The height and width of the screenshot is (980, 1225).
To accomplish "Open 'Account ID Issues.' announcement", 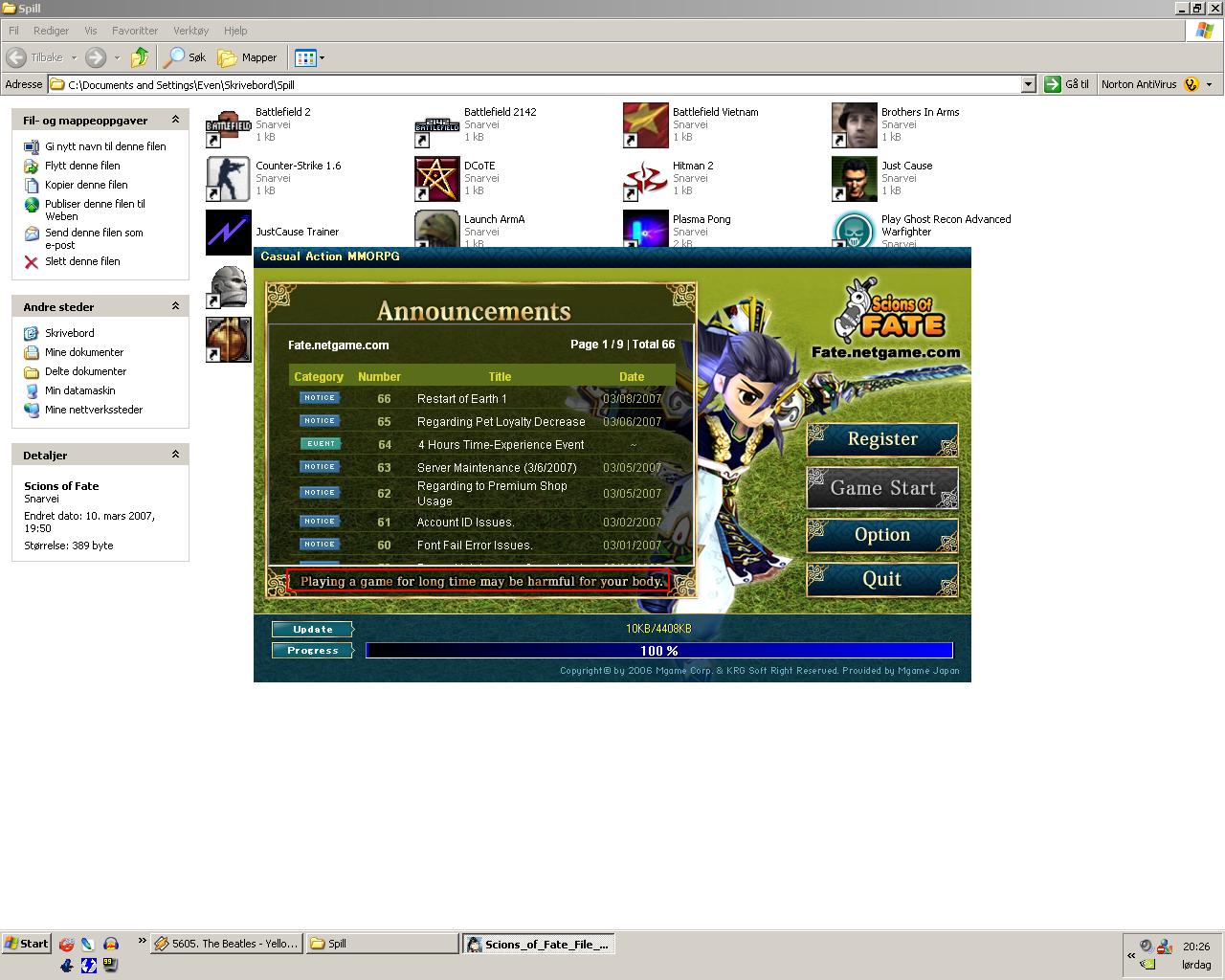I will pyautogui.click(x=466, y=523).
